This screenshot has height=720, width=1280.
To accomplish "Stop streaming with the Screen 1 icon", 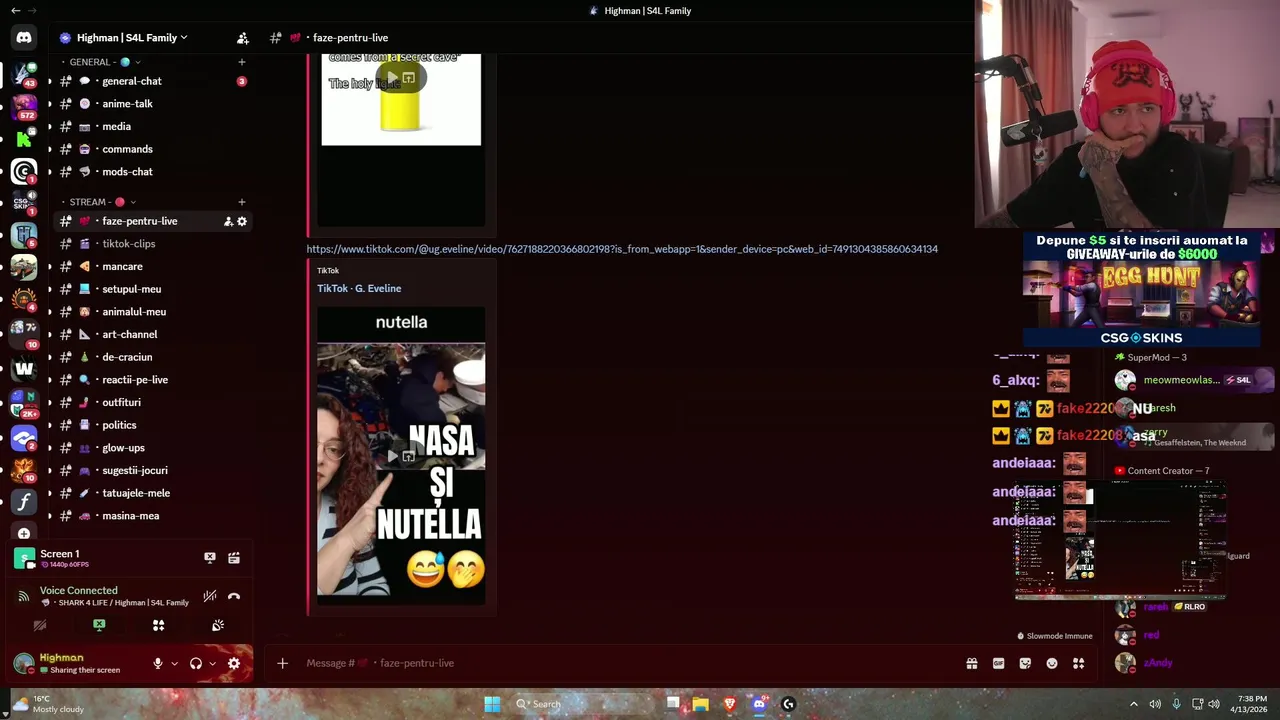I will tap(210, 558).
